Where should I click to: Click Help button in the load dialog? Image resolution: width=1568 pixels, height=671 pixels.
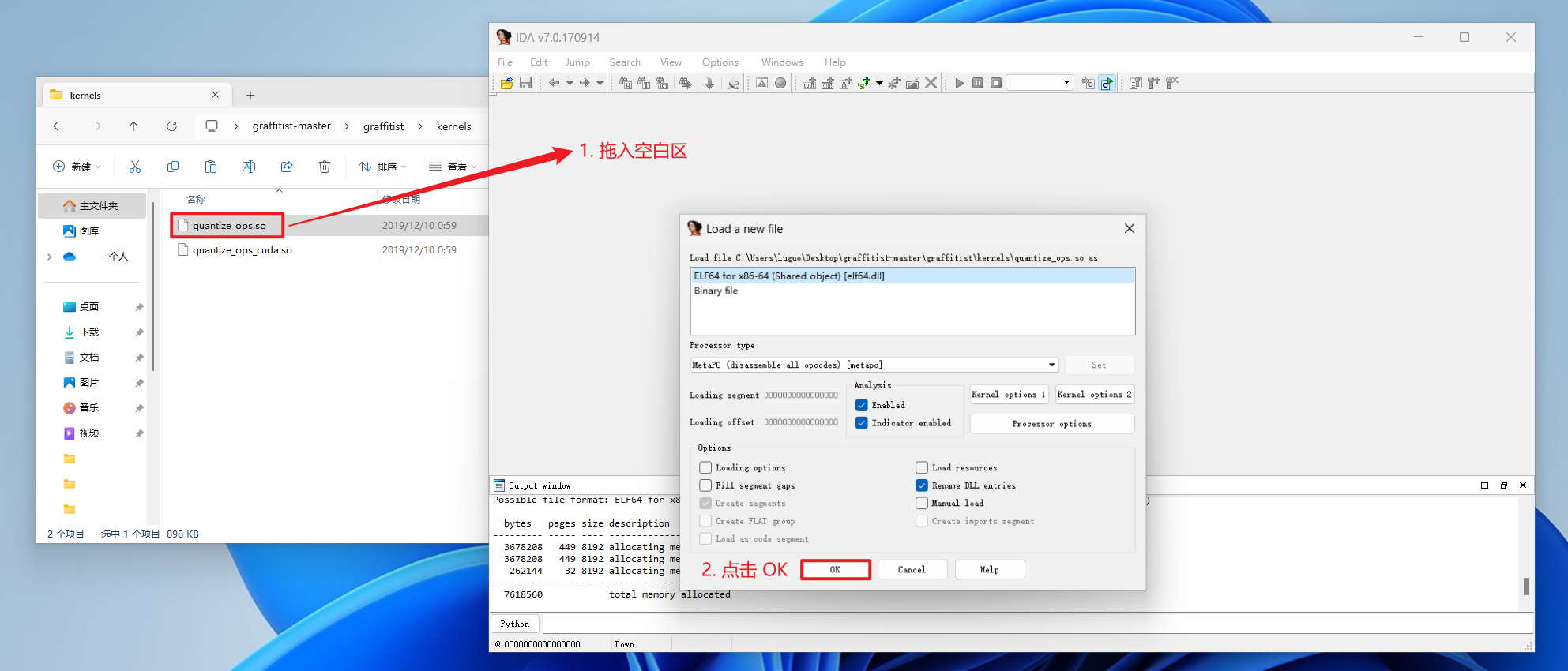990,570
